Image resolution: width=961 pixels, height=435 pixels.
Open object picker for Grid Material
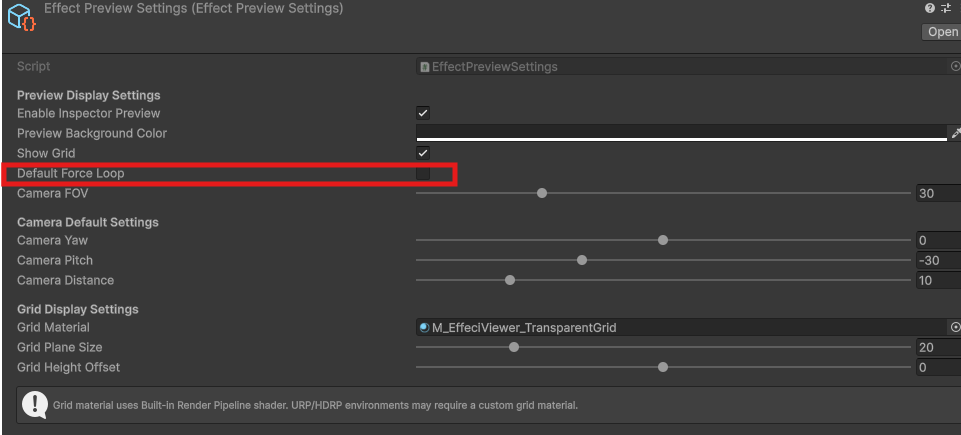[954, 327]
